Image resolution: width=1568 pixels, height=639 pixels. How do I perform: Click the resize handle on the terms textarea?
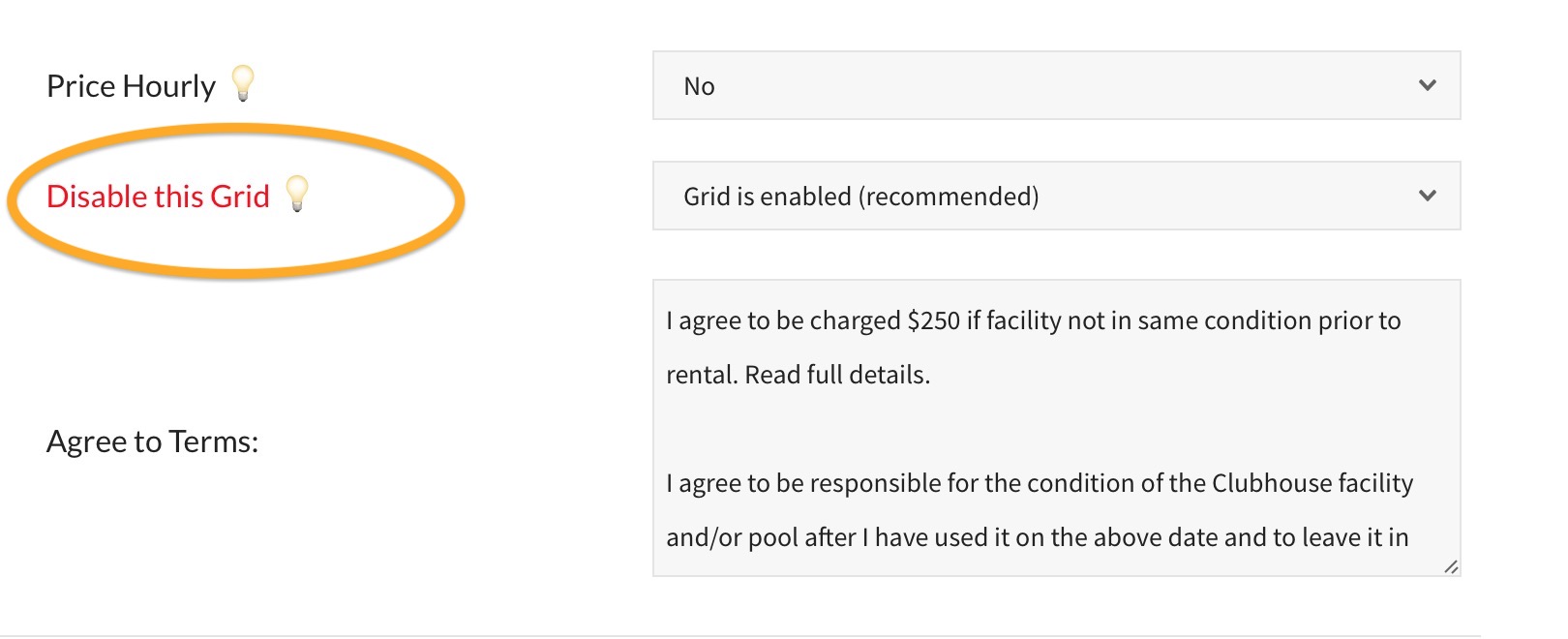click(x=1450, y=568)
